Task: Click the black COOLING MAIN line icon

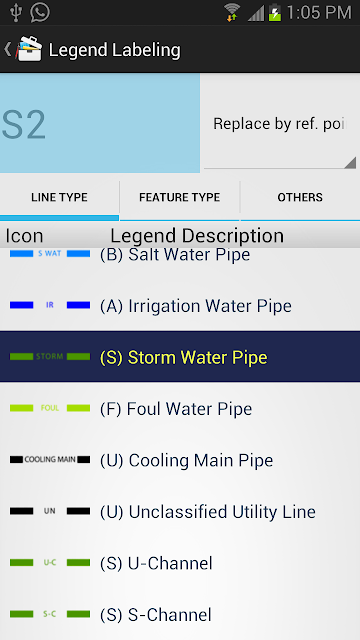Action: [x=50, y=459]
